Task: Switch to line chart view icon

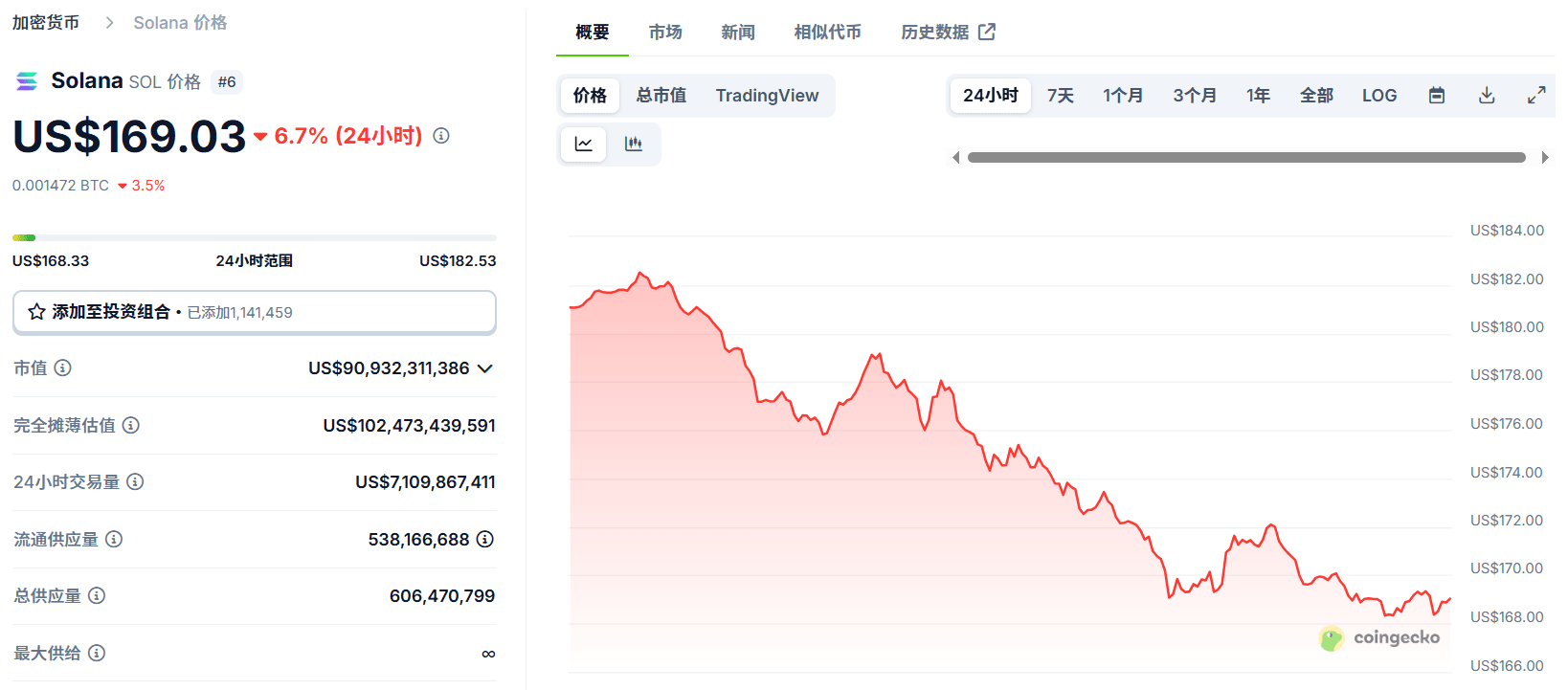Action: pos(584,145)
